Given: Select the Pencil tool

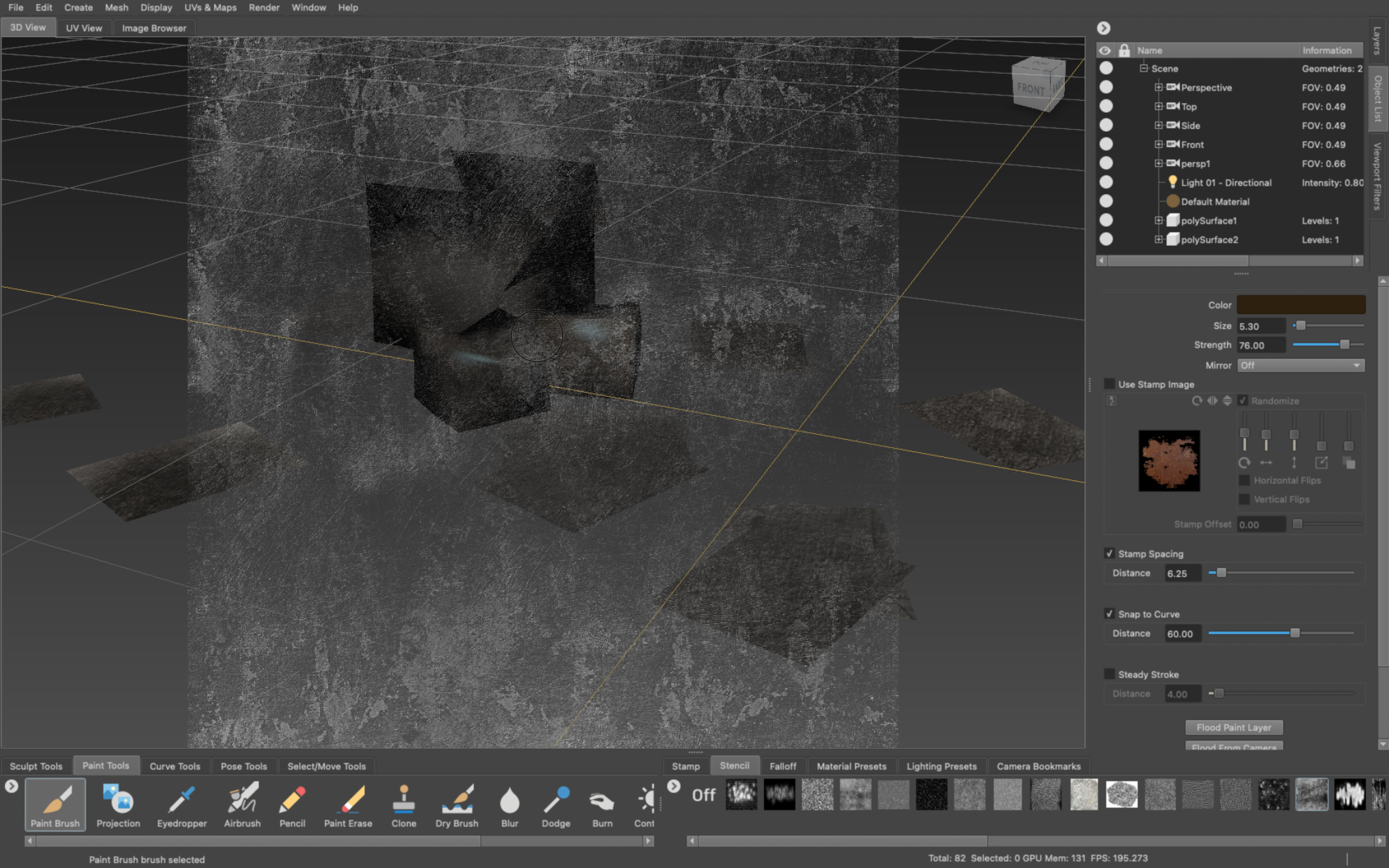Looking at the screenshot, I should click(x=292, y=804).
